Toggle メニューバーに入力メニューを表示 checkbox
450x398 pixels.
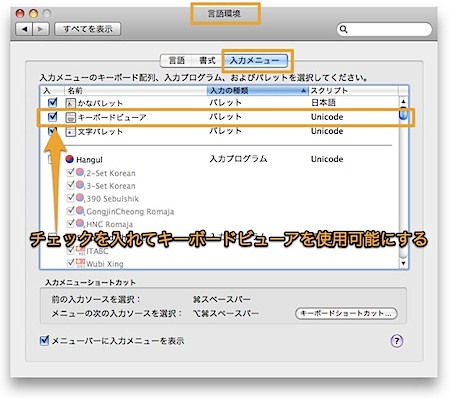point(44,340)
